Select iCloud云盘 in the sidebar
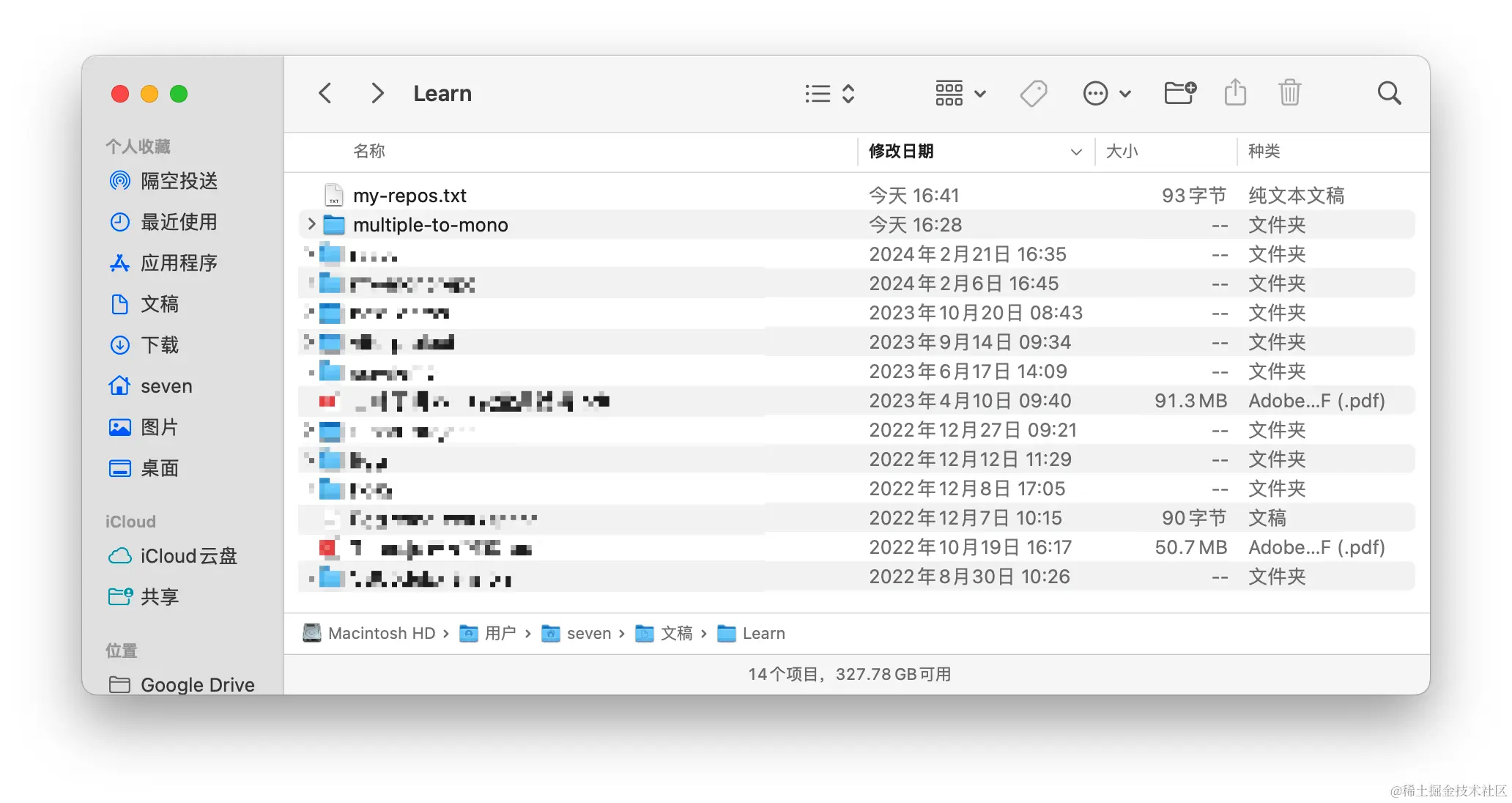This screenshot has height=803, width=1512. (x=188, y=556)
